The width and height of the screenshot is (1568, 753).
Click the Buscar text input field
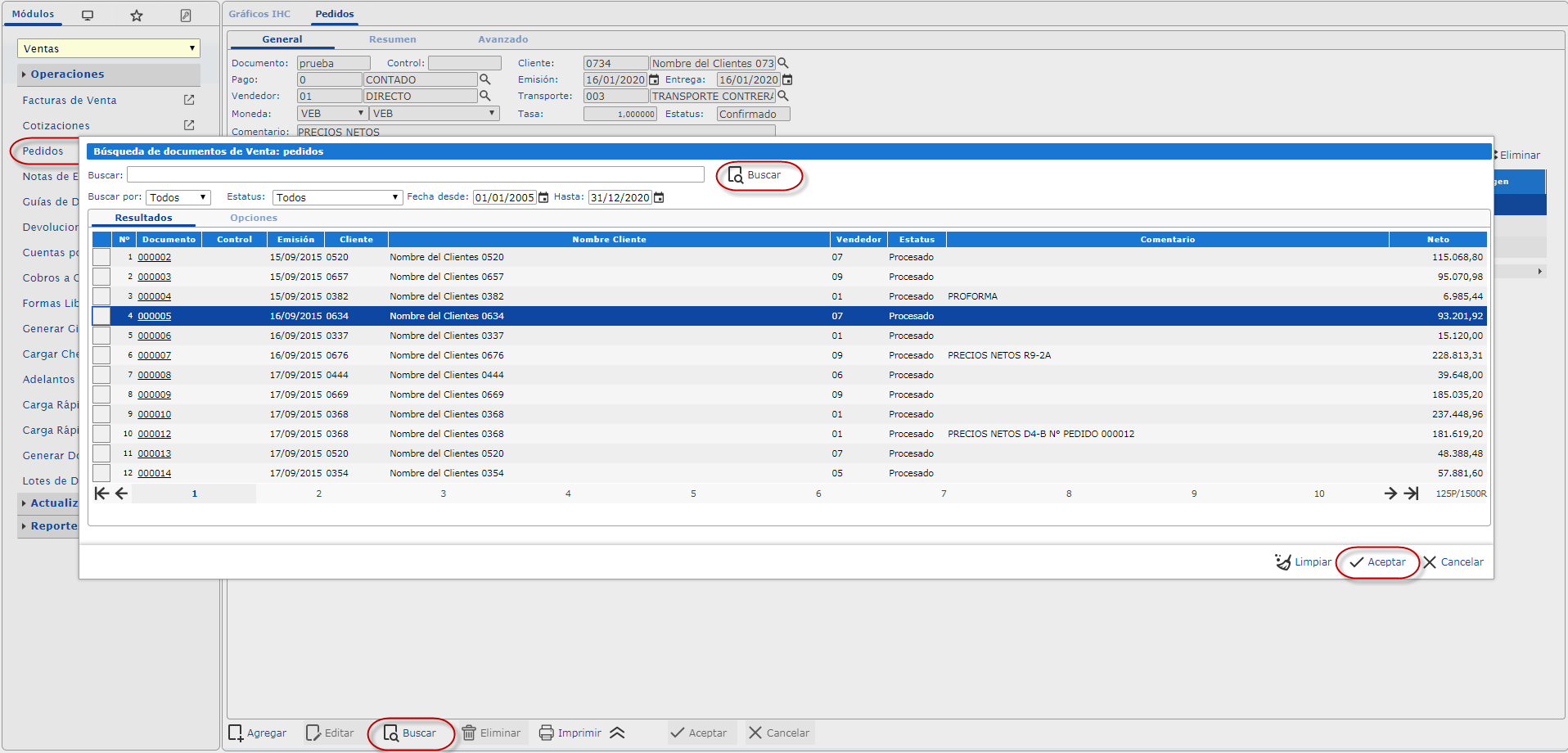tap(415, 174)
